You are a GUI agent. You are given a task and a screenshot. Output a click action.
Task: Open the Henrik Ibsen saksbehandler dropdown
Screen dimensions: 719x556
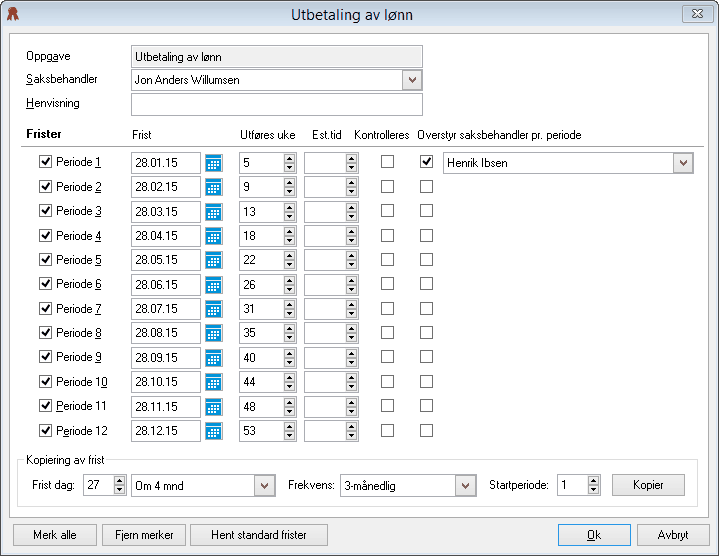(x=683, y=163)
